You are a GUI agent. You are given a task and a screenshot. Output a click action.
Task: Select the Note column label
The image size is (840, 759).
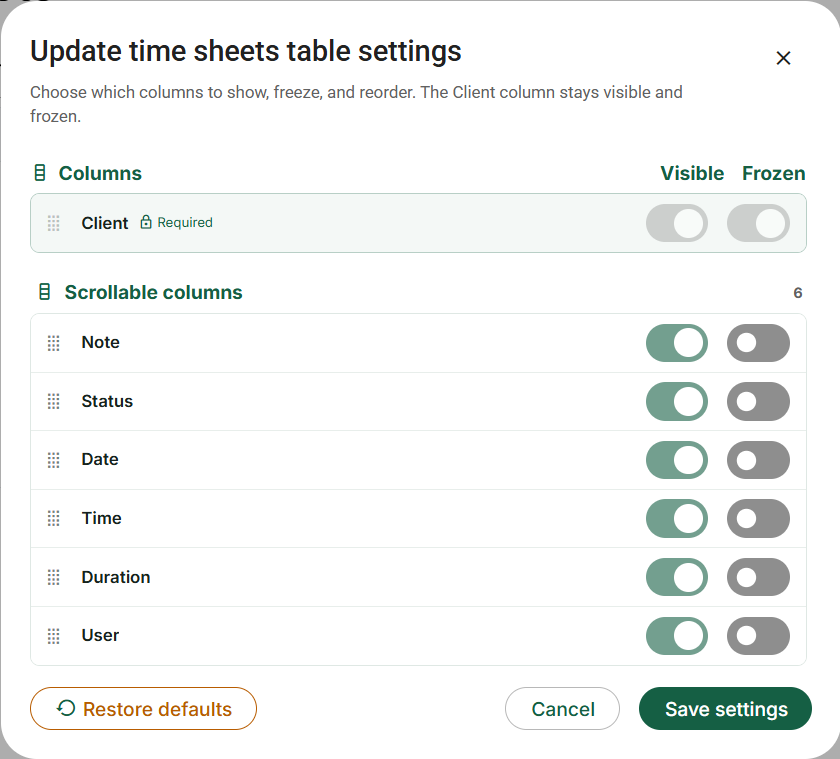pos(100,342)
